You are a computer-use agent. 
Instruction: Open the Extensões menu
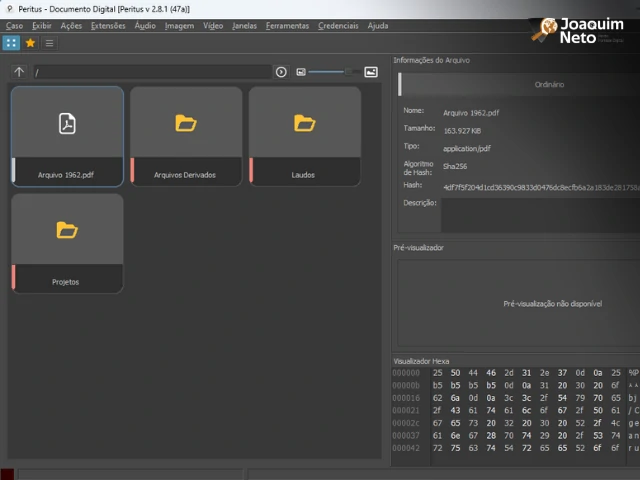108,26
